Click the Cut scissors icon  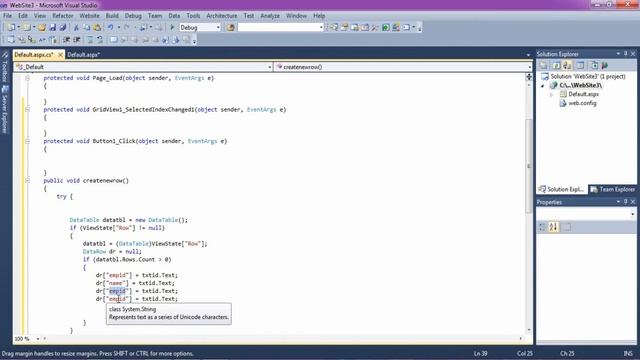point(76,27)
